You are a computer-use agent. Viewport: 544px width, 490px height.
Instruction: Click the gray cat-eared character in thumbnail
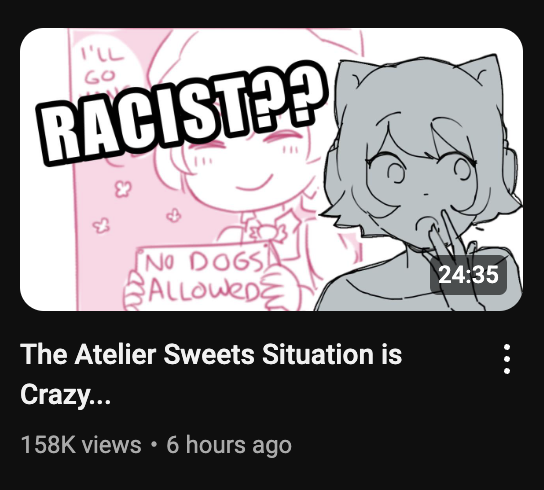(422, 182)
